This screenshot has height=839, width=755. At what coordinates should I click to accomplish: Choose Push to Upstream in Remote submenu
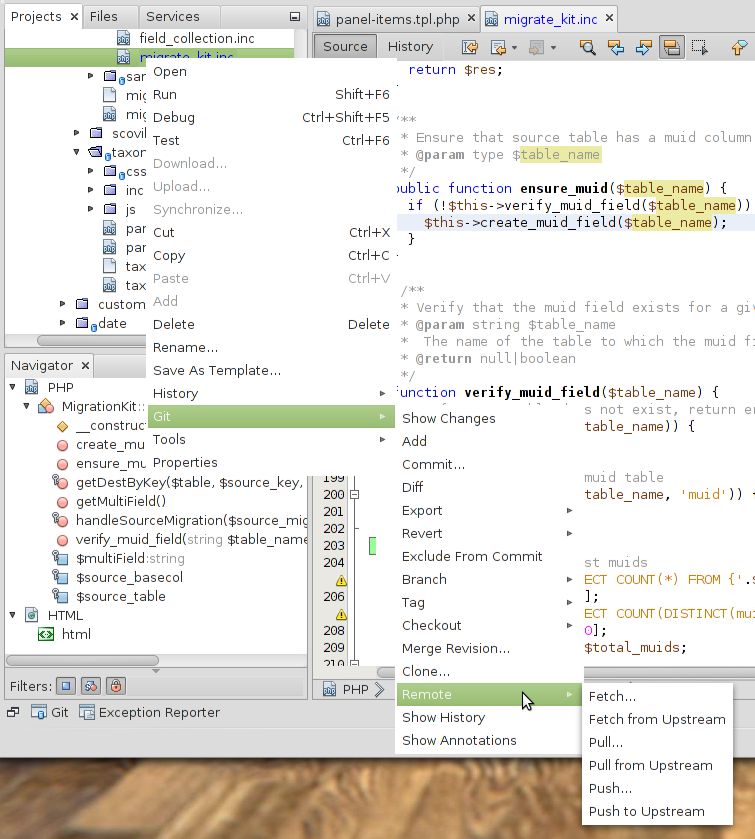tap(657, 812)
